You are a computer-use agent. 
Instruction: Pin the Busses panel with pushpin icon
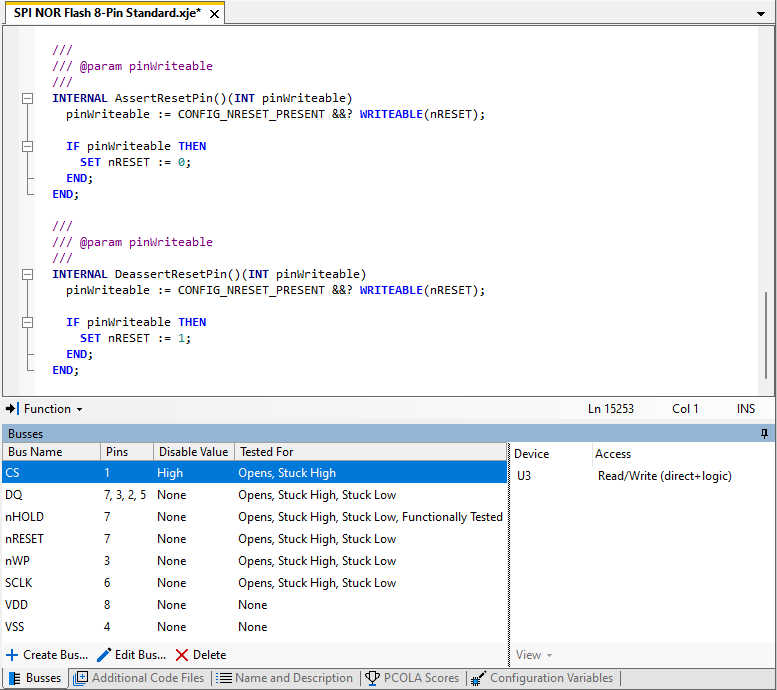pyautogui.click(x=764, y=434)
